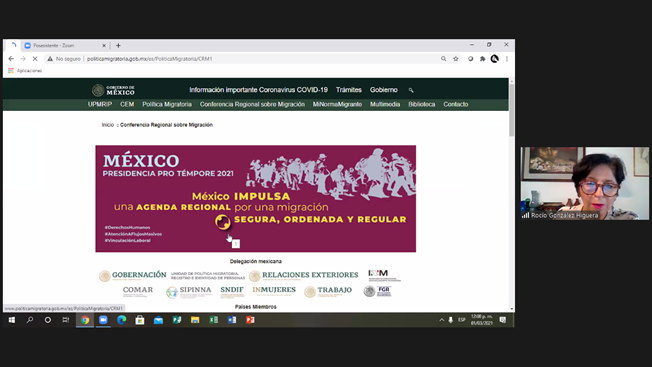
Task: Stop page loading with X button
Action: (x=35, y=59)
